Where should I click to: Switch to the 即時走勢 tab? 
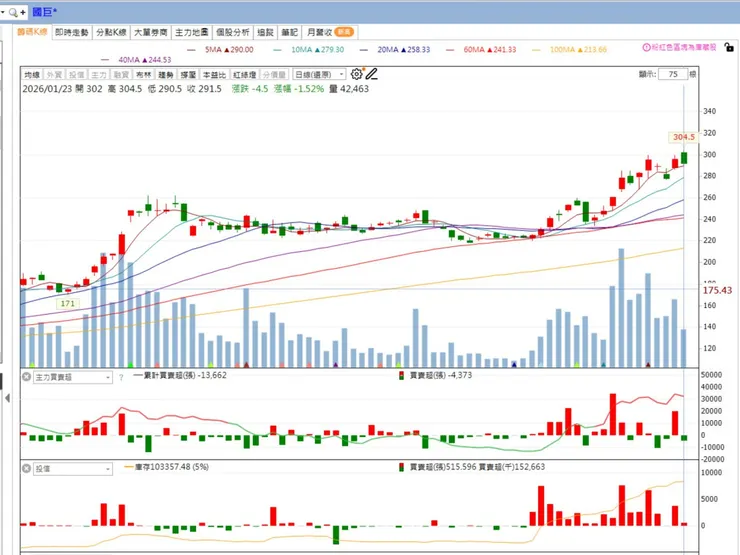coord(72,32)
